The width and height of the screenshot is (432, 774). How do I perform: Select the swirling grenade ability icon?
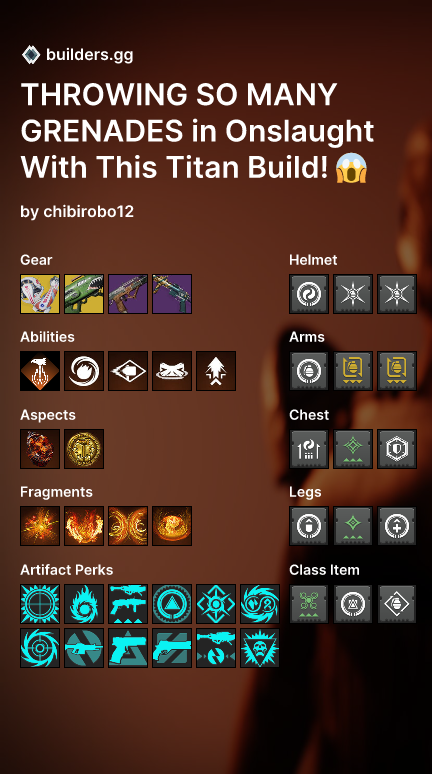point(84,371)
